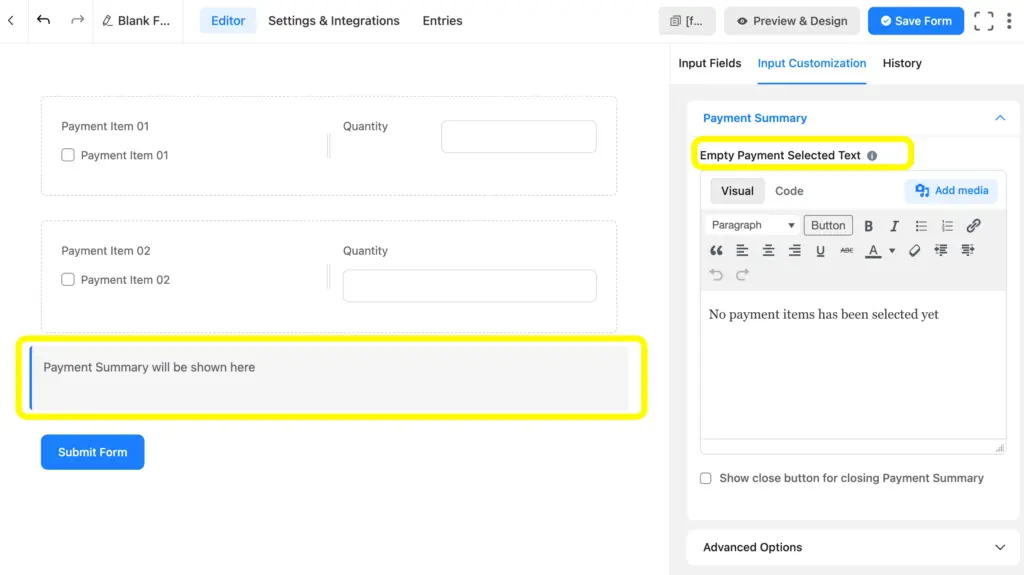1024x575 pixels.
Task: Open the History tab
Action: [902, 63]
